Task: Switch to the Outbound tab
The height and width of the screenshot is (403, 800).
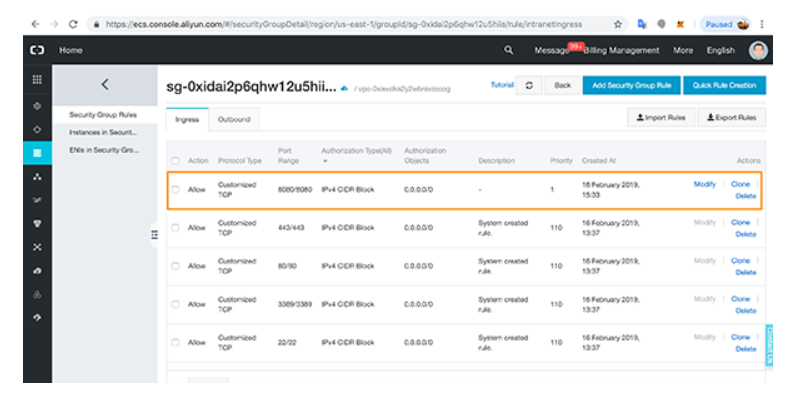Action: coord(234,119)
